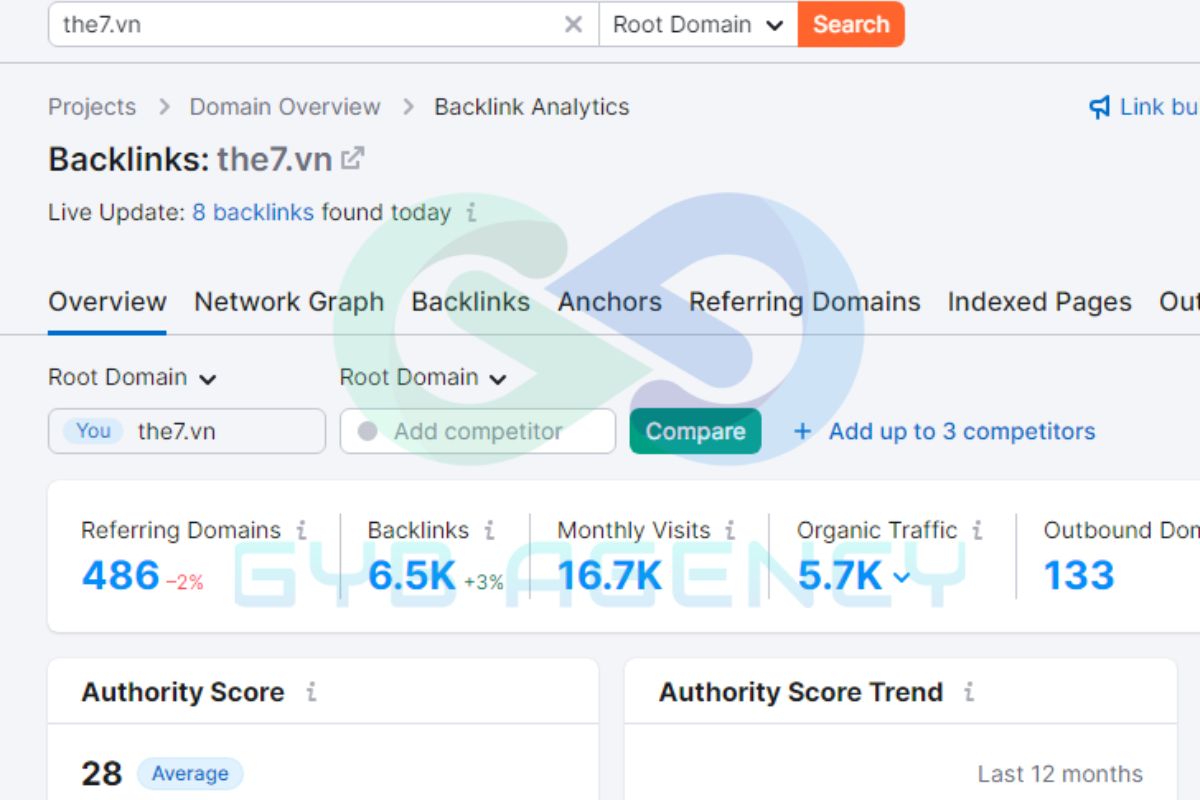The height and width of the screenshot is (800, 1200).
Task: Show info icon for Organic Traffic
Action: 977,530
